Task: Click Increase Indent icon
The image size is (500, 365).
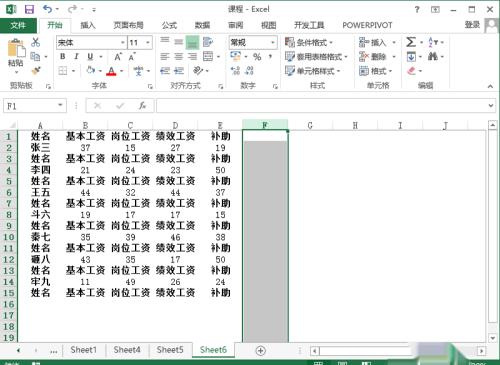Action: (179, 71)
